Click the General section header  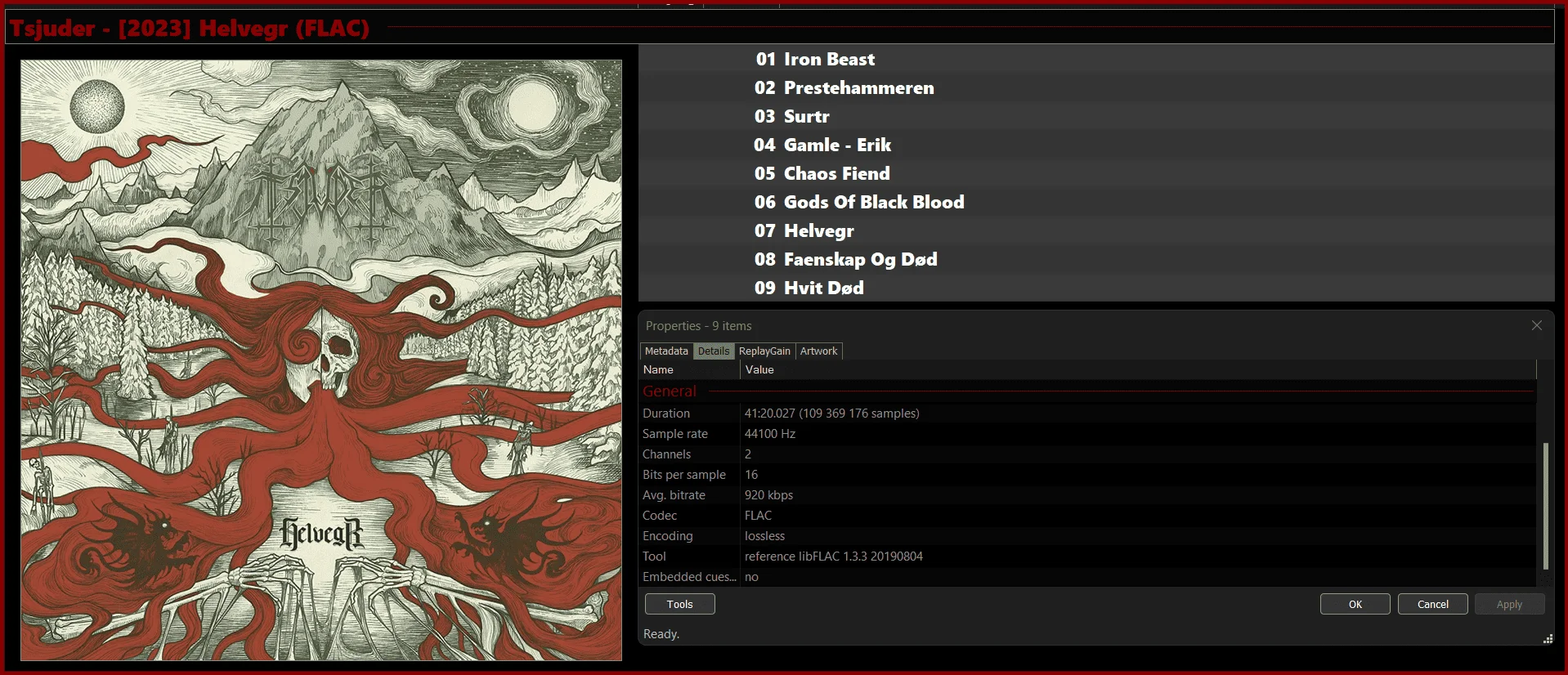(1087, 391)
